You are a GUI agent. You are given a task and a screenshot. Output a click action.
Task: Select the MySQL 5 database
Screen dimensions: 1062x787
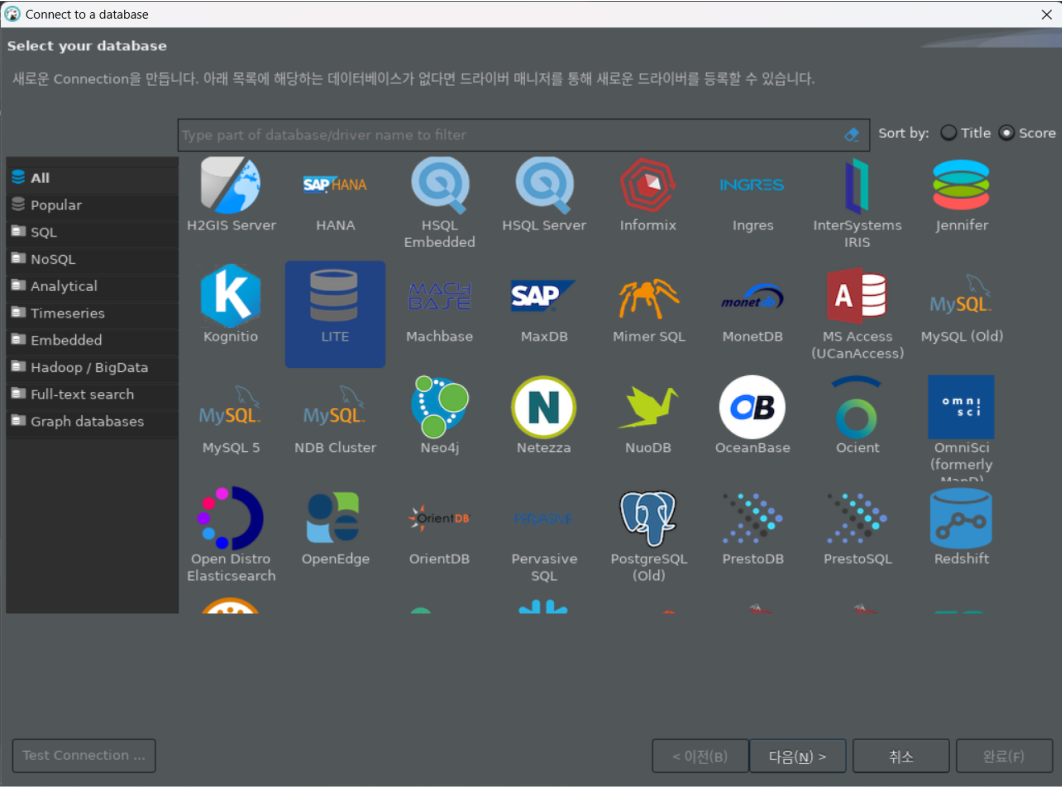click(231, 418)
